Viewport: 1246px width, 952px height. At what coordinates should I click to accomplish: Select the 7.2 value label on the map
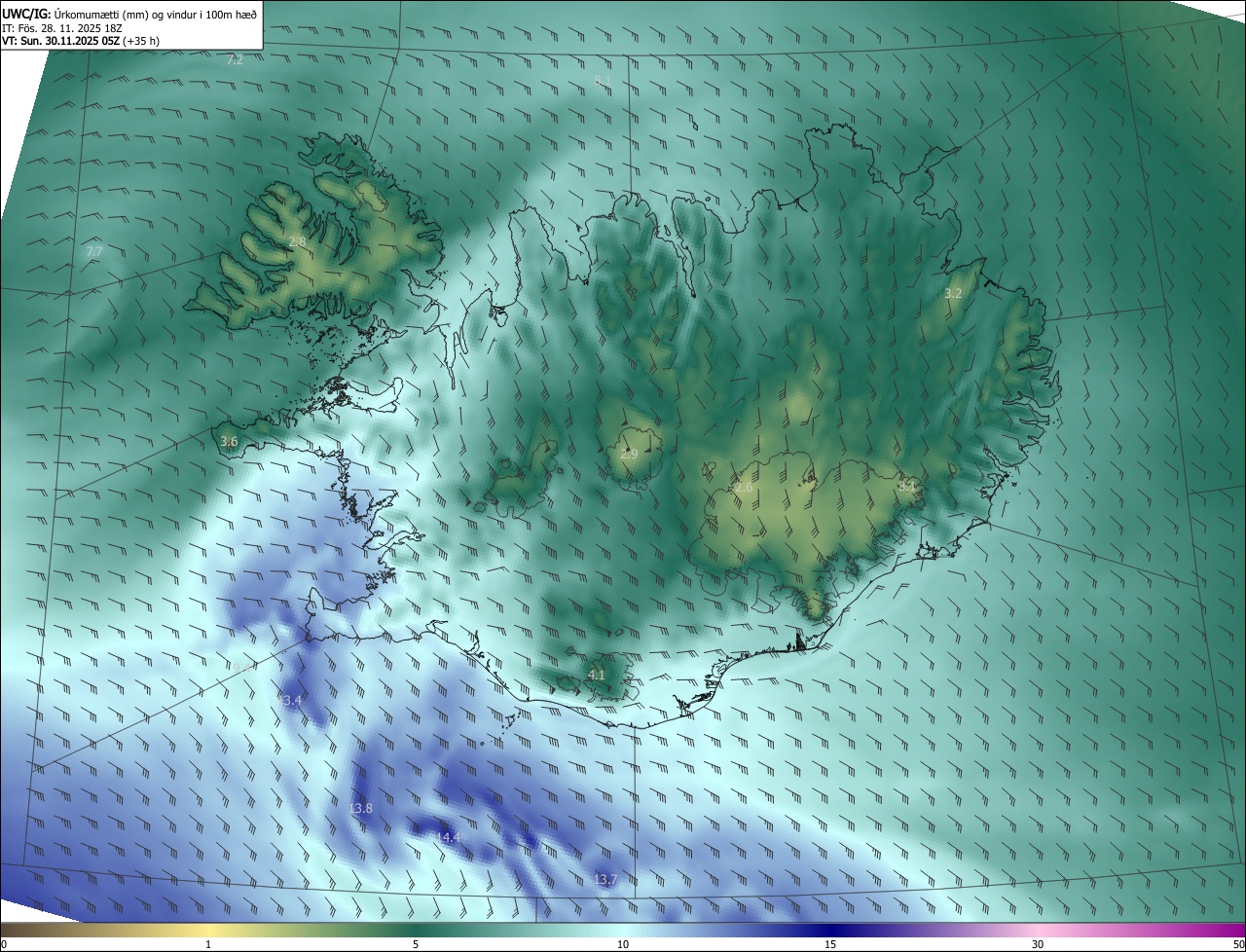tap(235, 60)
